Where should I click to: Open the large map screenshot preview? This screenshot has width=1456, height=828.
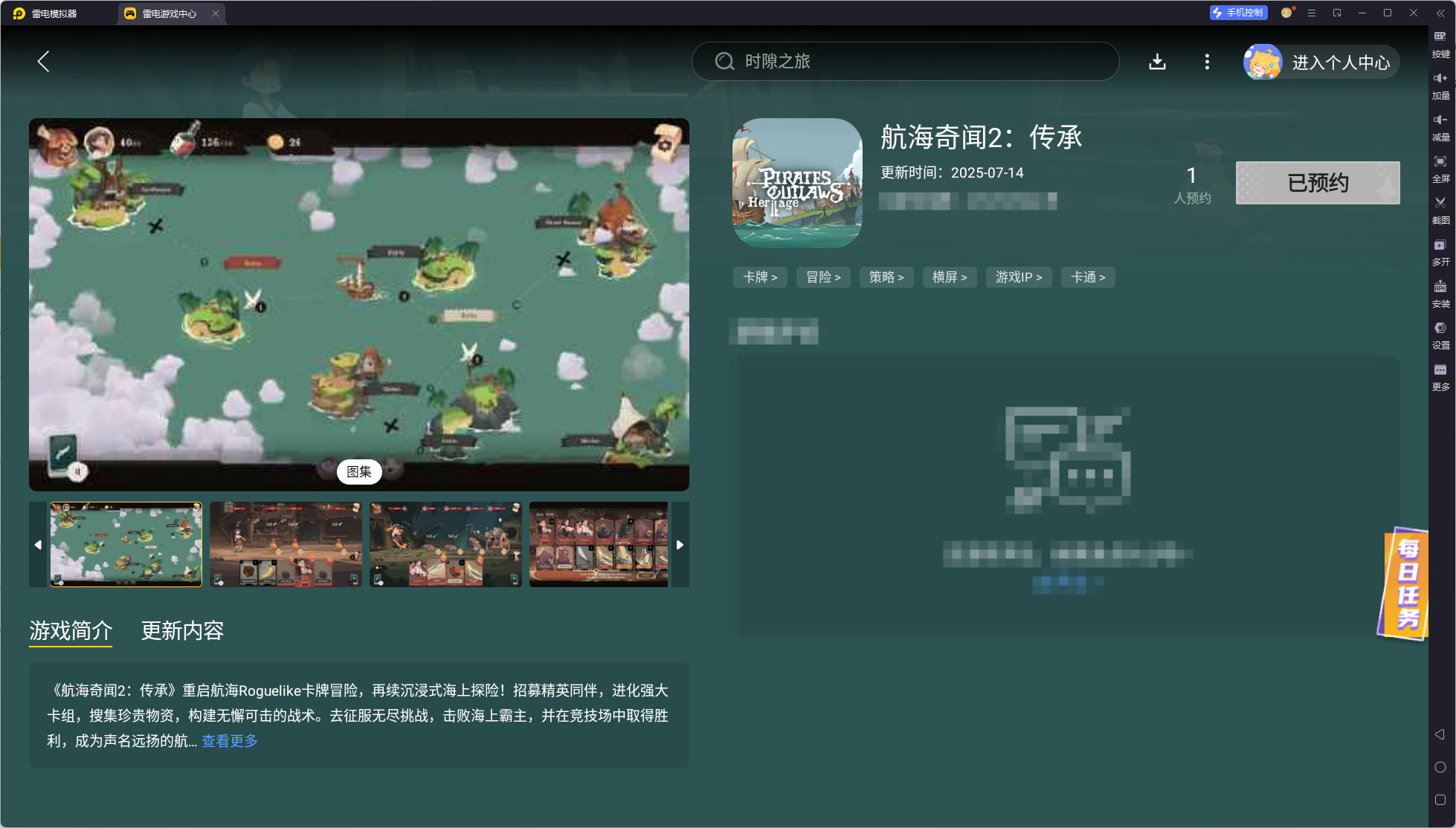(359, 305)
